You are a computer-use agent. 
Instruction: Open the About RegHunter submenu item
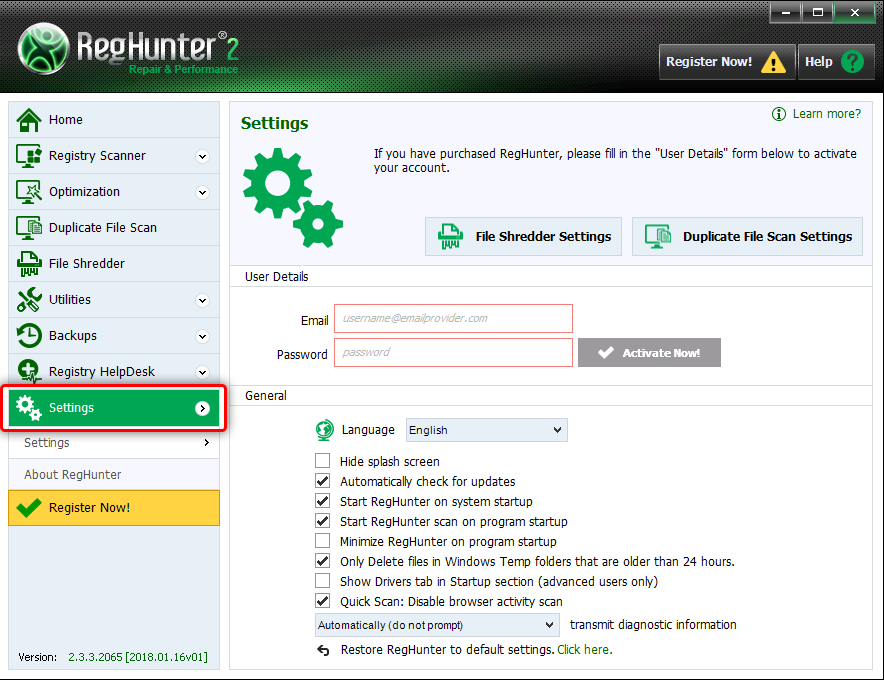coord(73,475)
